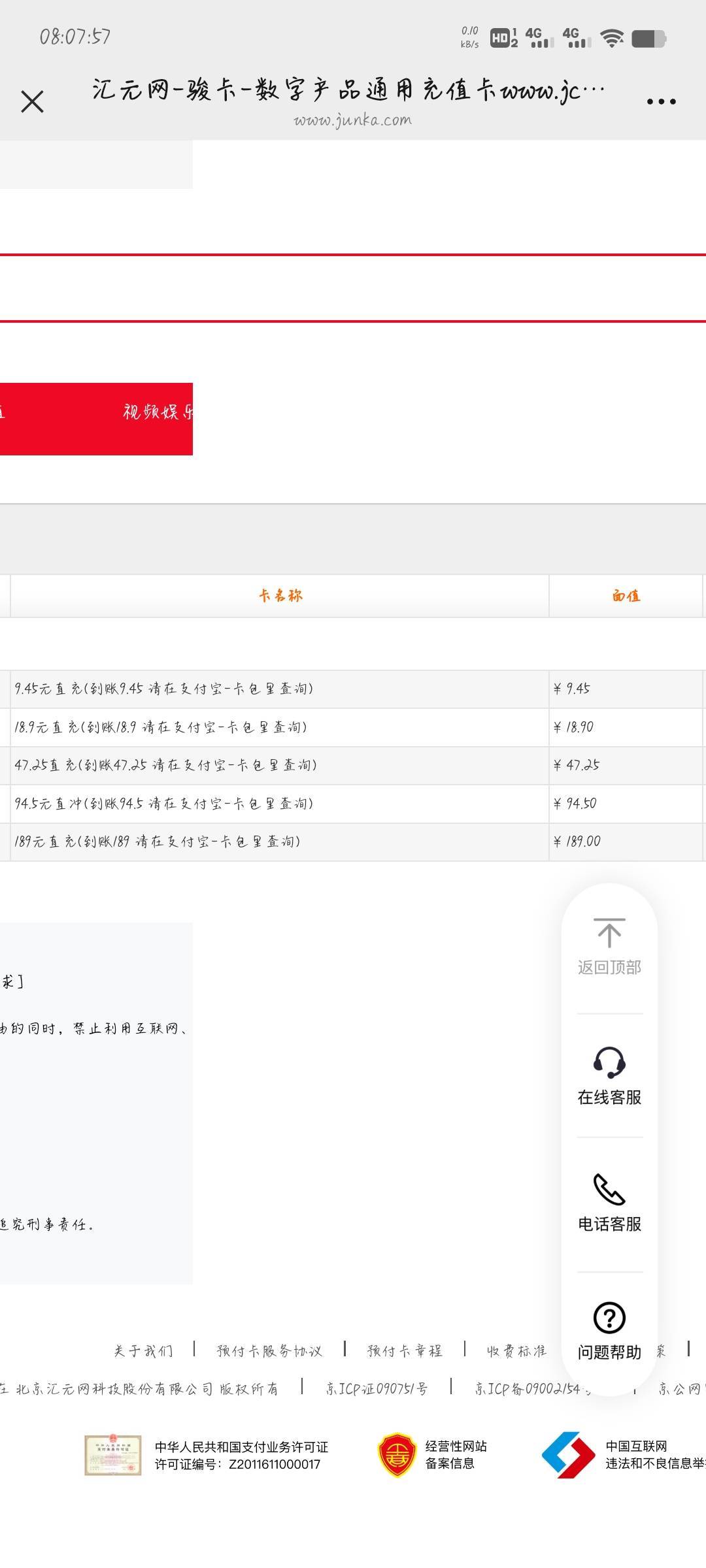
Task: Click the China Internet report center logo
Action: pyautogui.click(x=568, y=1455)
